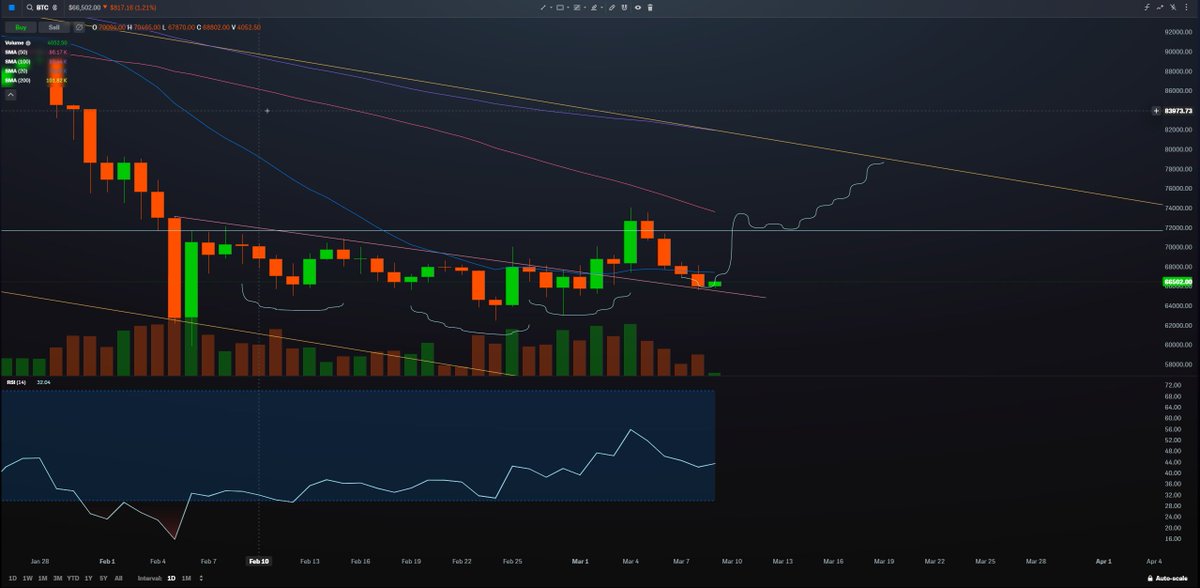The height and width of the screenshot is (588, 1200).
Task: Open Volume indicator settings gear
Action: tap(28, 43)
